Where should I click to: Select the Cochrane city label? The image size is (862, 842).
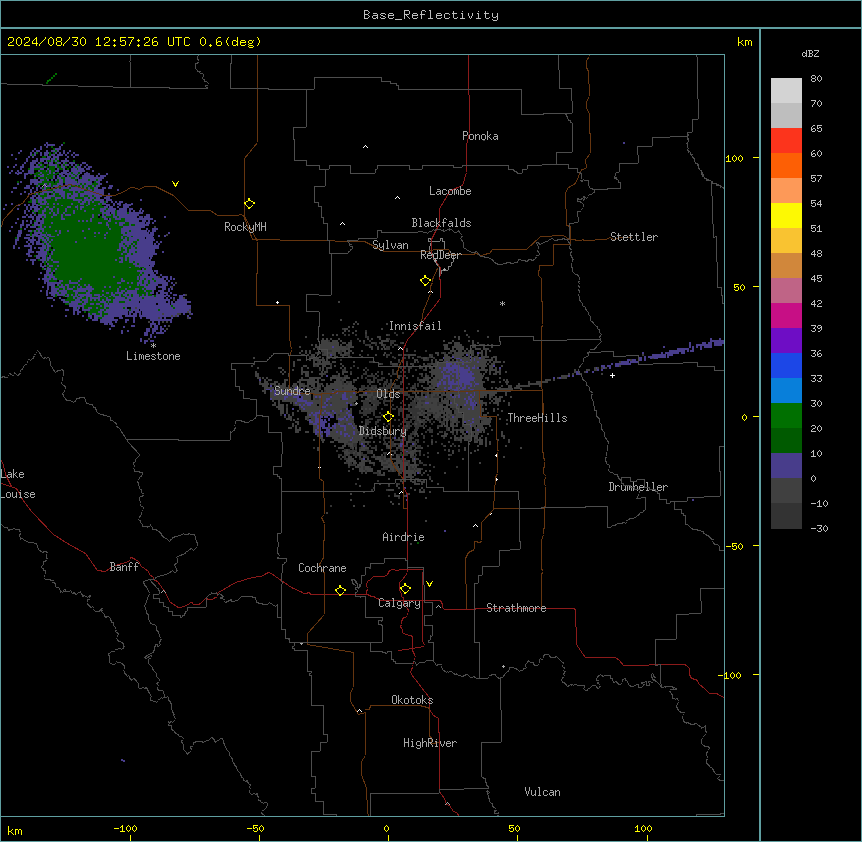[x=322, y=568]
